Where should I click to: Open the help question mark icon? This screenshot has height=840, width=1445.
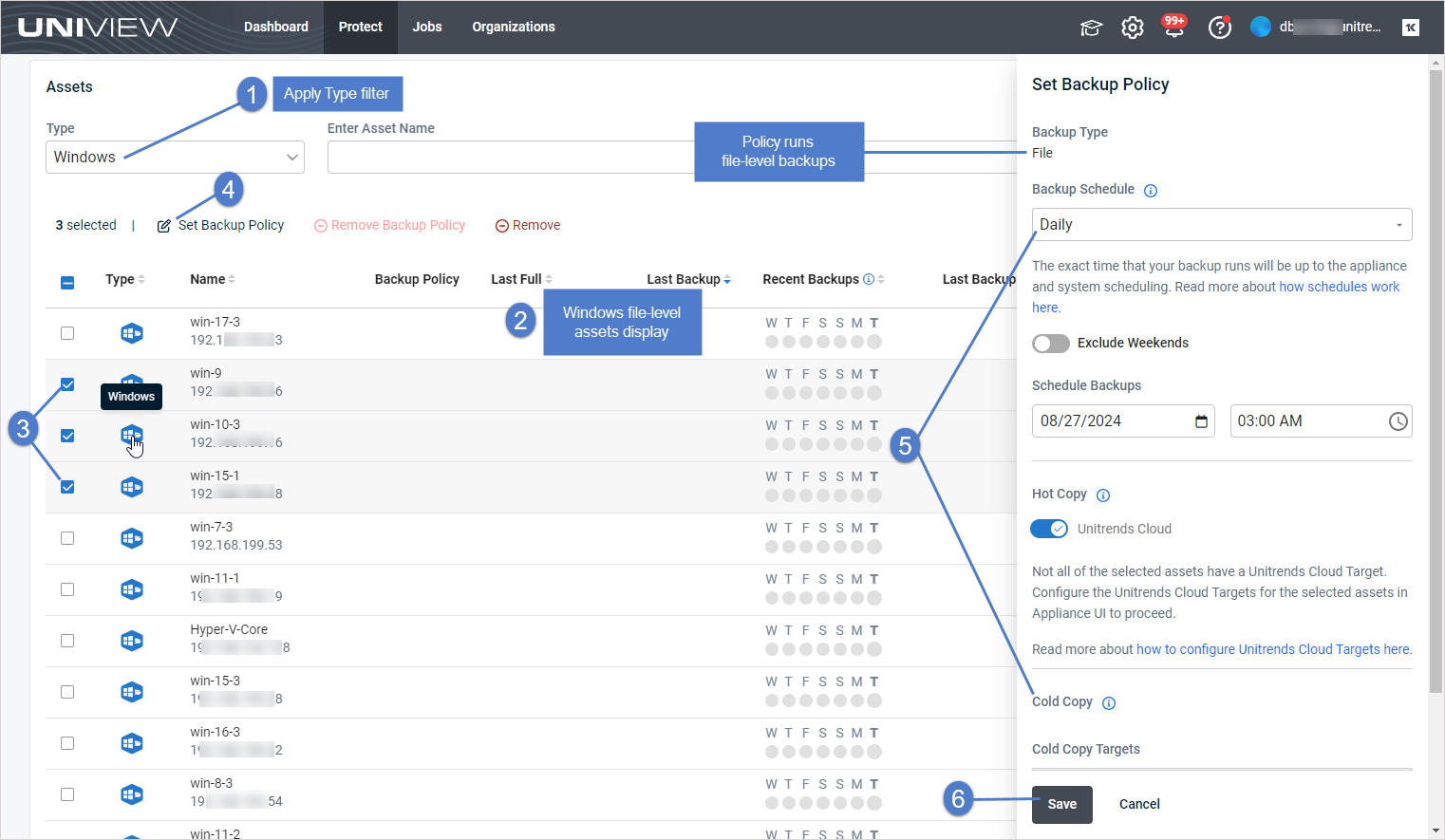click(x=1219, y=28)
